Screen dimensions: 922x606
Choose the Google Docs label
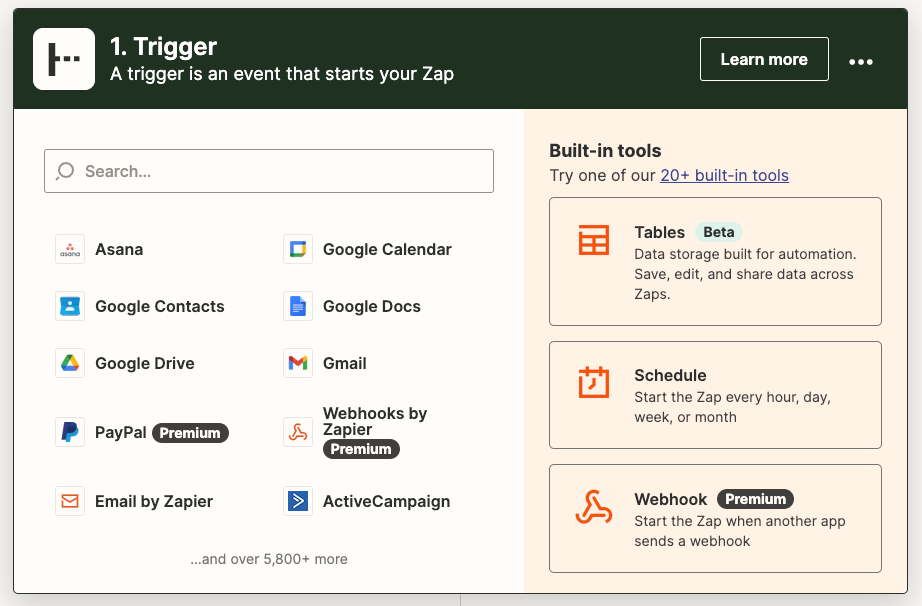click(372, 306)
